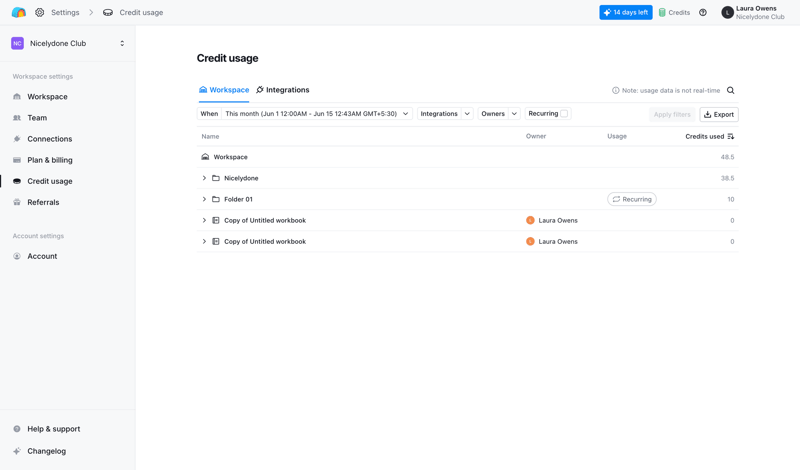Open the Integrations filter dropdown
Viewport: 800px width, 470px height.
[445, 114]
